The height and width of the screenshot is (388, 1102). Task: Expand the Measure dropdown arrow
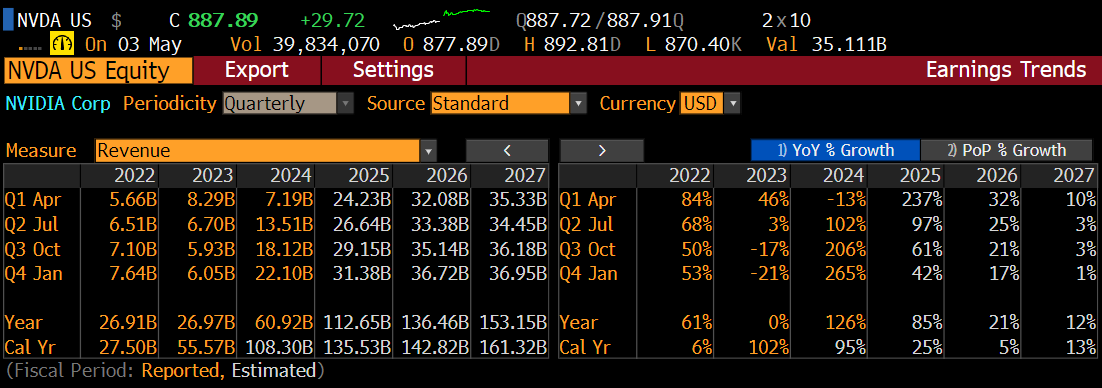(428, 150)
